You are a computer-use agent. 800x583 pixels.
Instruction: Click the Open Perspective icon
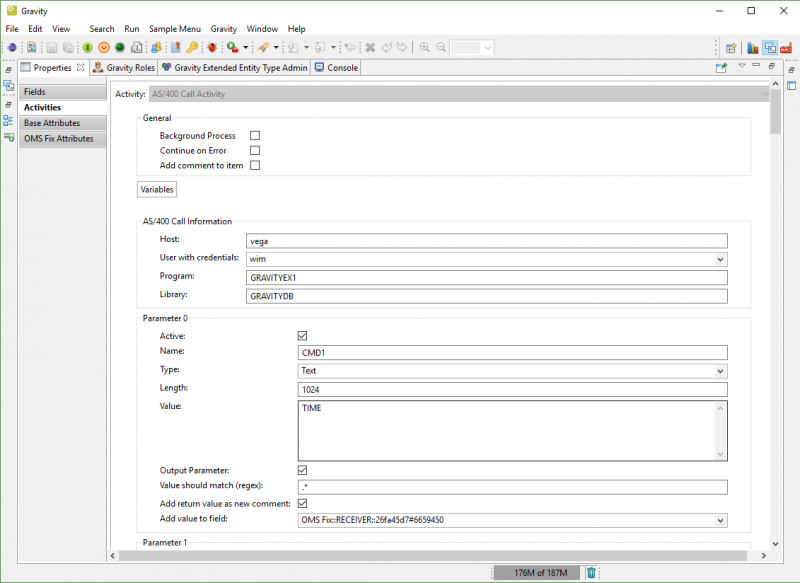click(x=732, y=47)
